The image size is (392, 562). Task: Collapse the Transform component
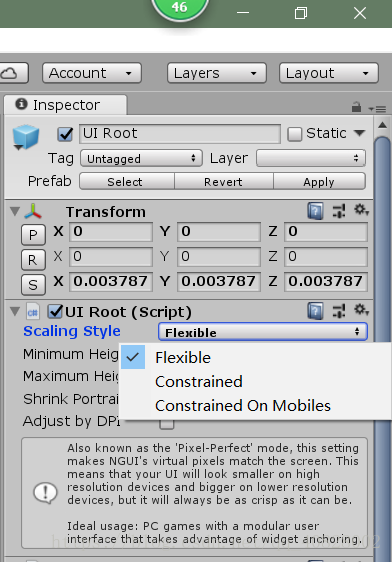coord(15,211)
